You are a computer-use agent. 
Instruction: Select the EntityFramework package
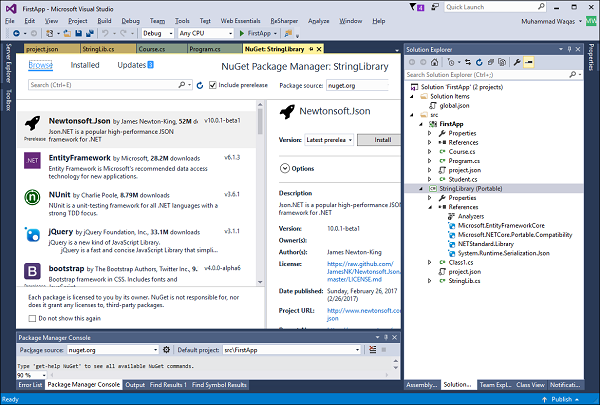click(x=136, y=167)
